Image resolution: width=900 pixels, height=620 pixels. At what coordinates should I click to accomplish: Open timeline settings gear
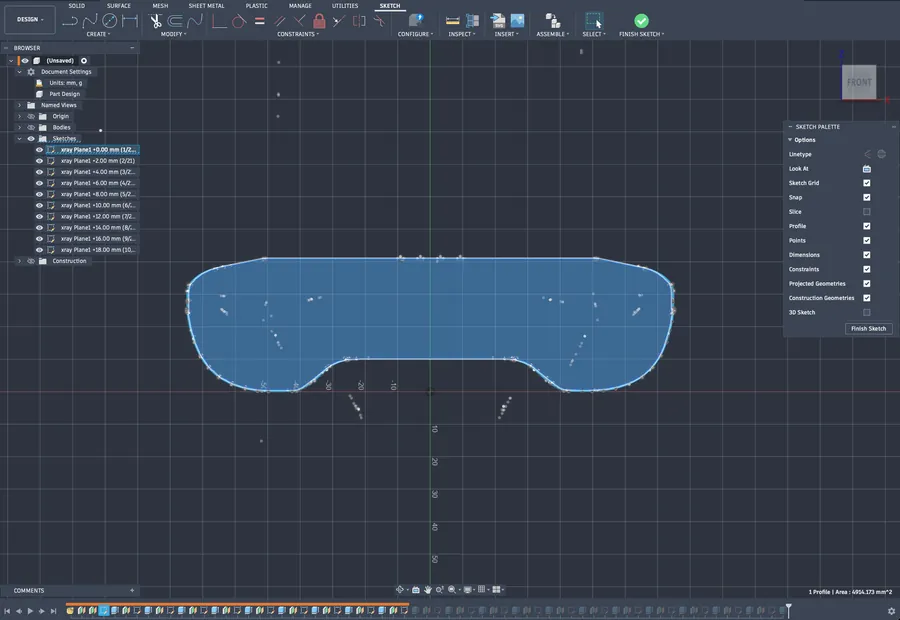point(891,611)
